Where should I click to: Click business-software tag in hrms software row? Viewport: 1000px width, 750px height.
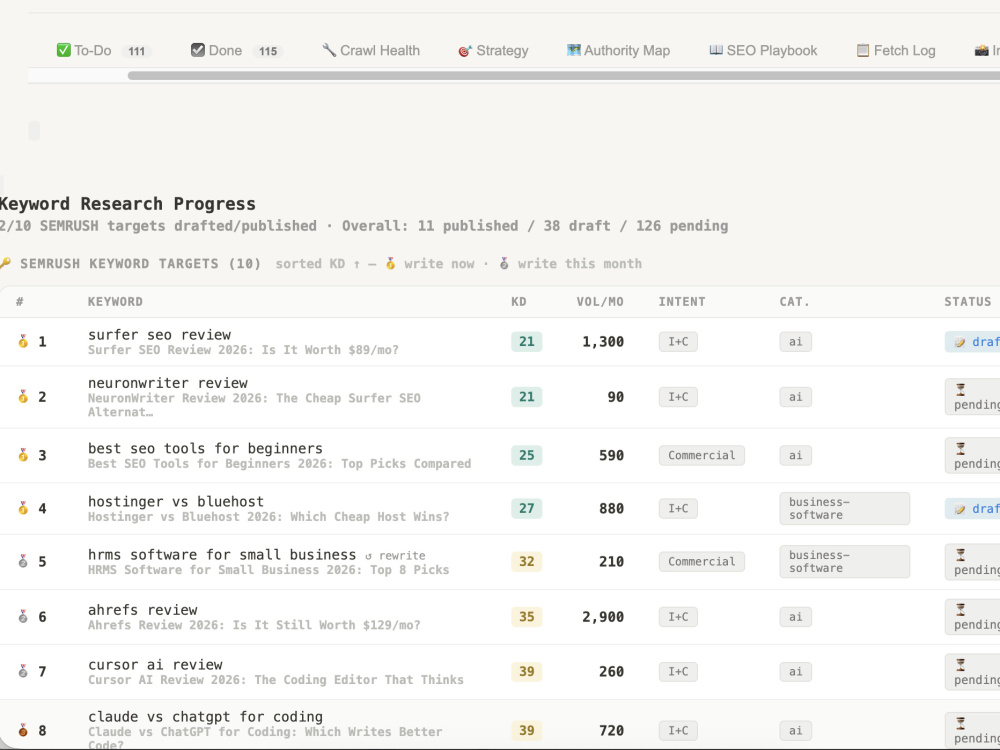point(844,561)
